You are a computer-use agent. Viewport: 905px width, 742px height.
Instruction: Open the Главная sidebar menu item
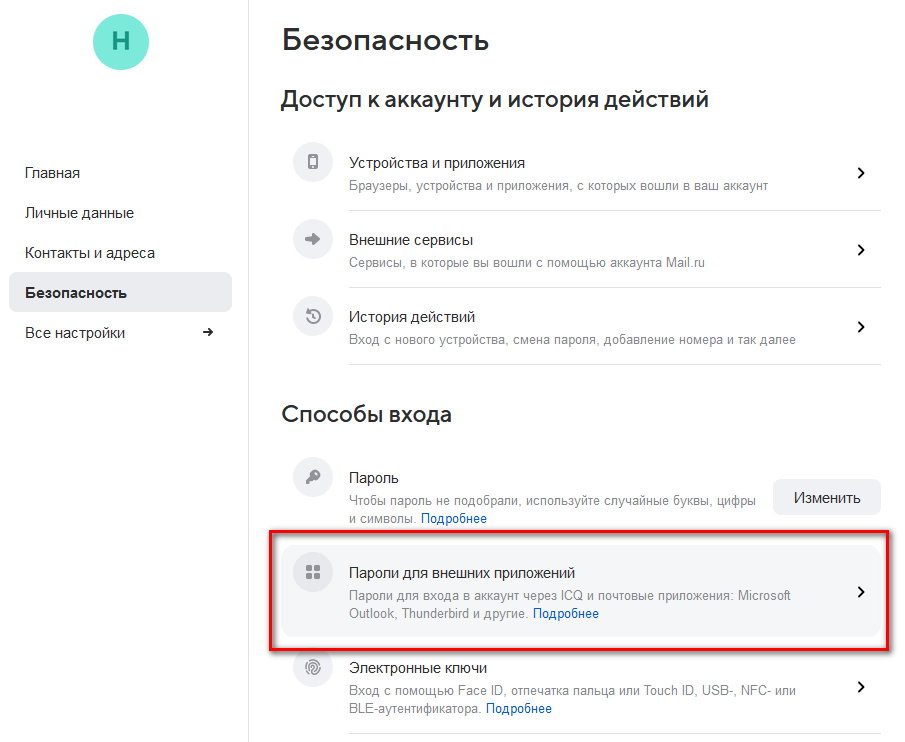click(x=53, y=173)
